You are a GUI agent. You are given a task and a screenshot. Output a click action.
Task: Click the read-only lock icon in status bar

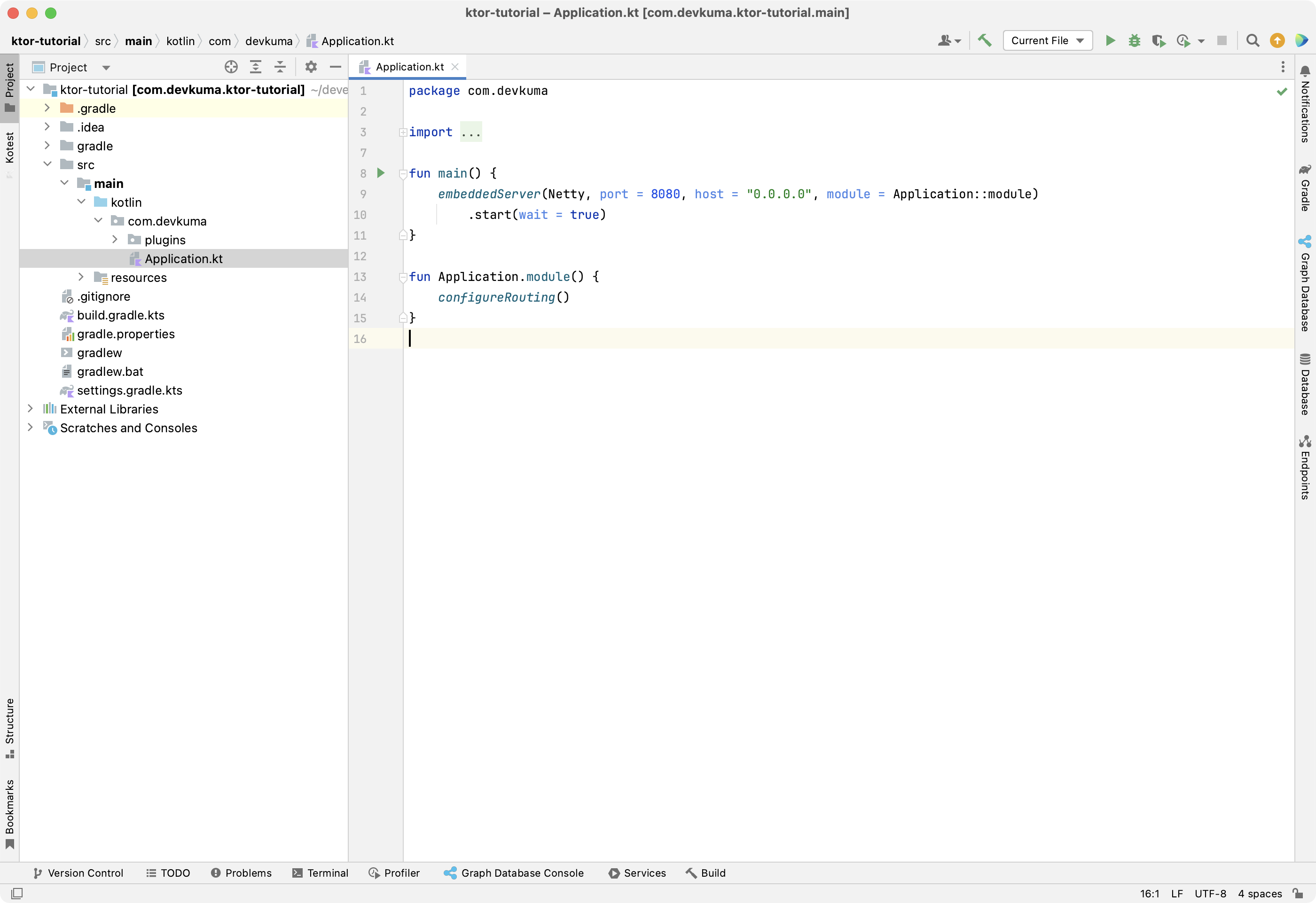pyautogui.click(x=1298, y=894)
